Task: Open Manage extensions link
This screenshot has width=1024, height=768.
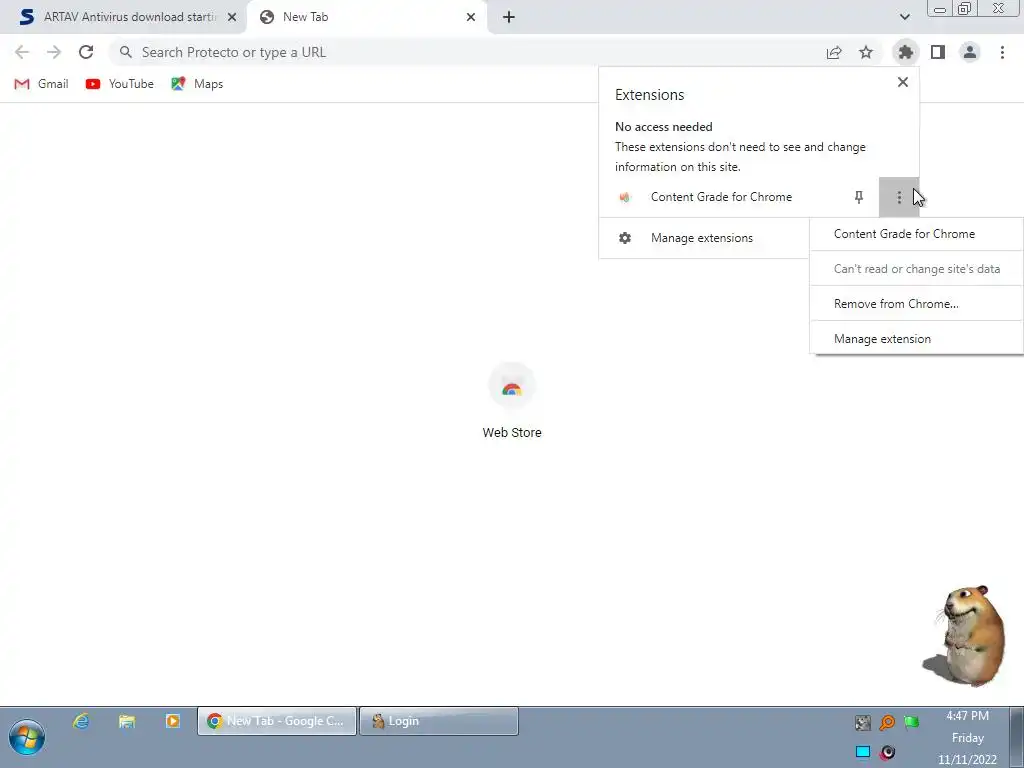Action: click(x=702, y=238)
